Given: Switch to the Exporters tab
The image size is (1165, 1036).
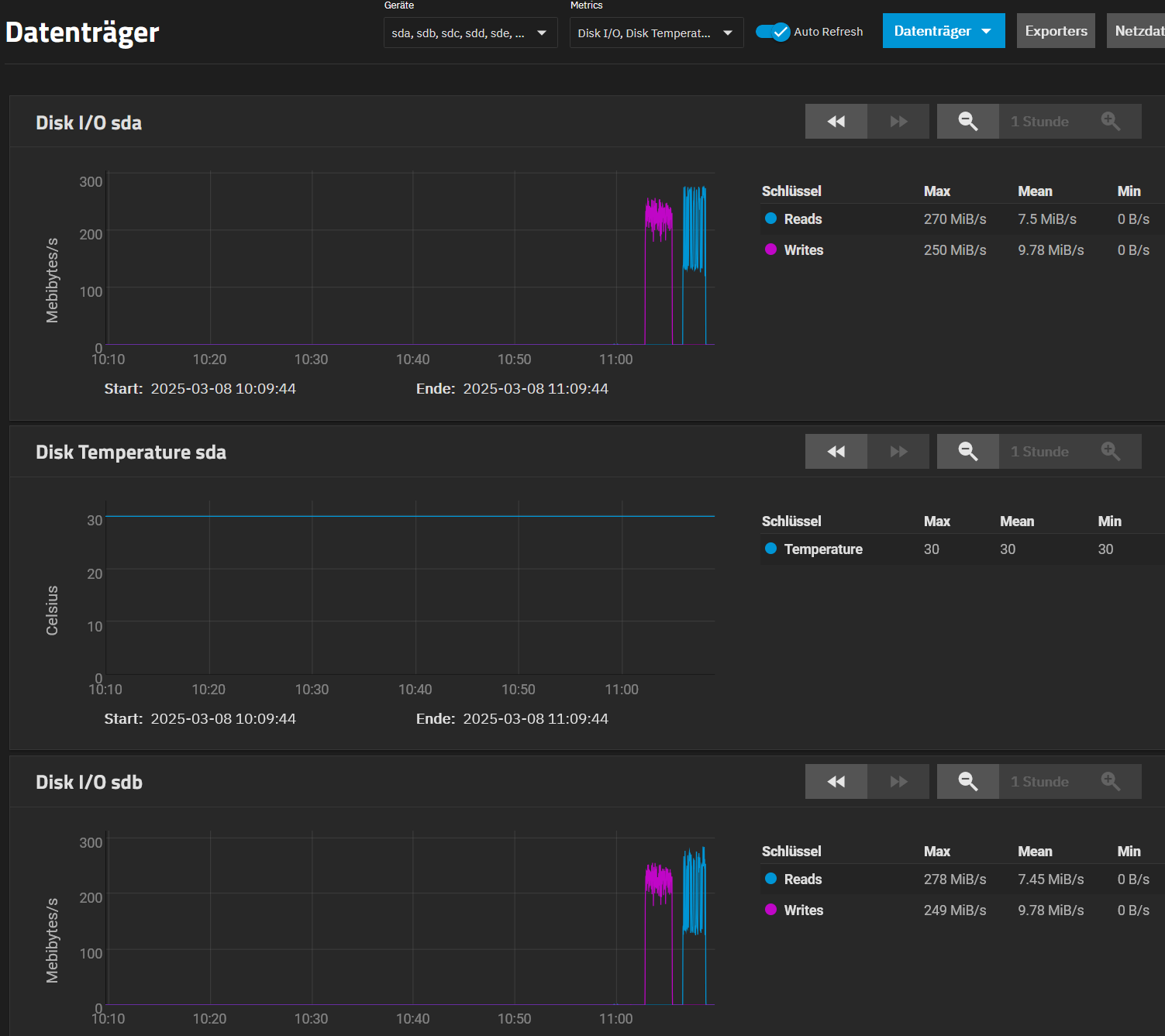Looking at the screenshot, I should click(1056, 30).
